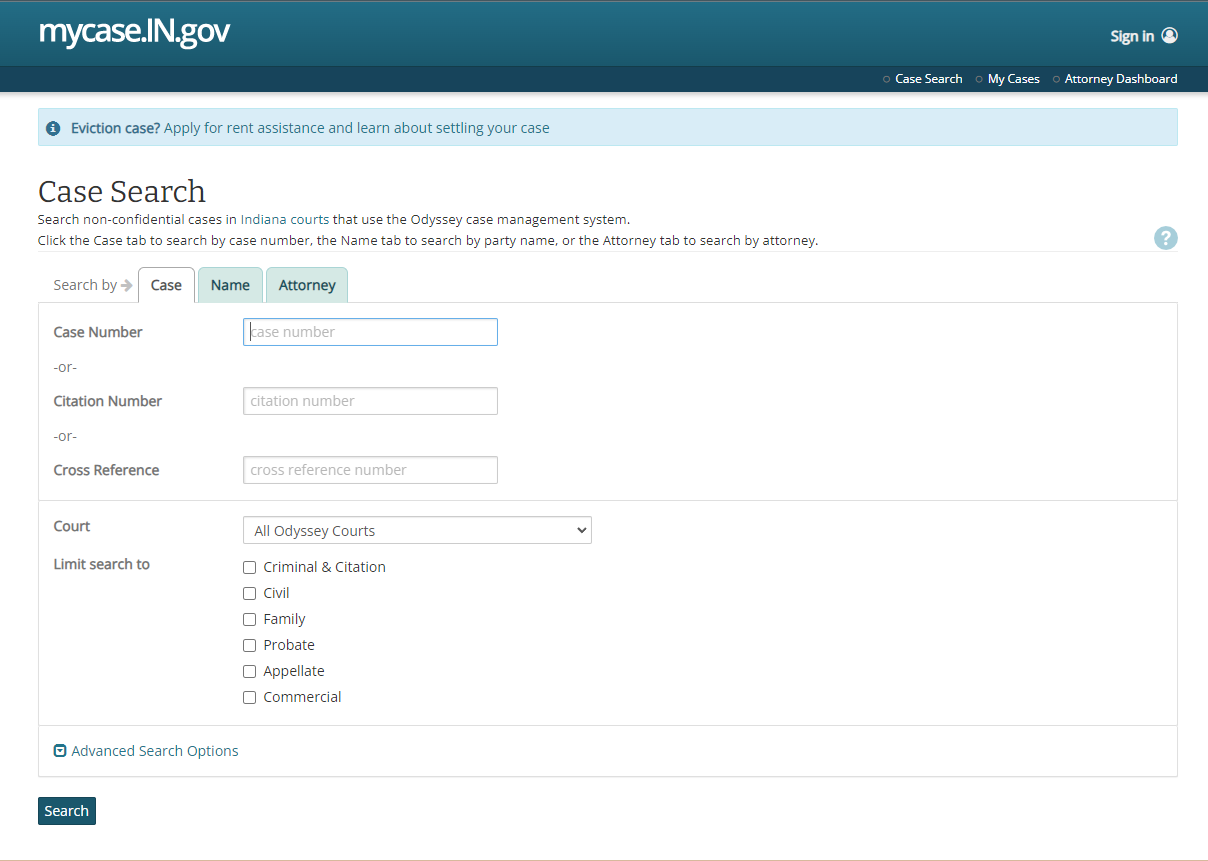The height and width of the screenshot is (861, 1208).
Task: Switch to the Name tab
Action: click(x=230, y=285)
